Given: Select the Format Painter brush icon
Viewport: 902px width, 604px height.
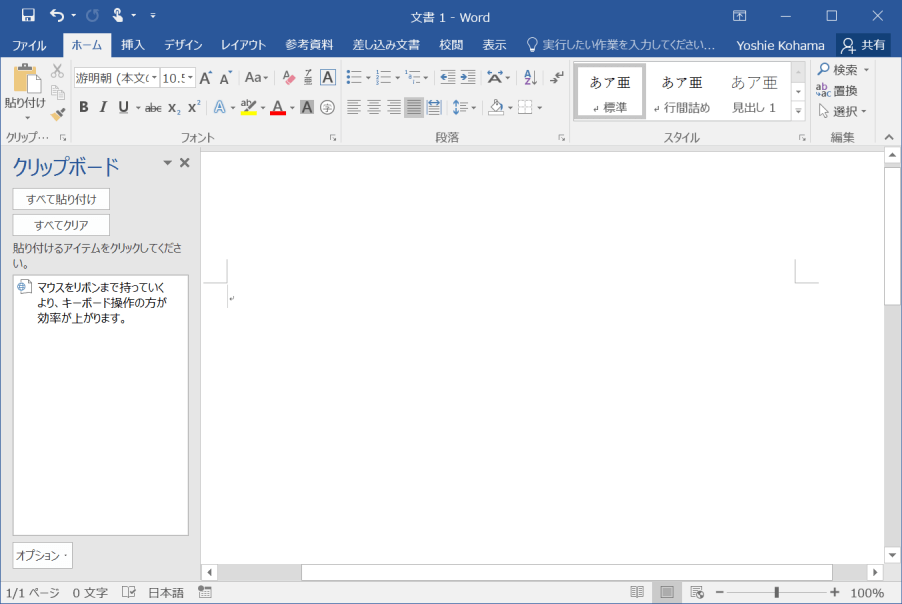Looking at the screenshot, I should coord(58,114).
